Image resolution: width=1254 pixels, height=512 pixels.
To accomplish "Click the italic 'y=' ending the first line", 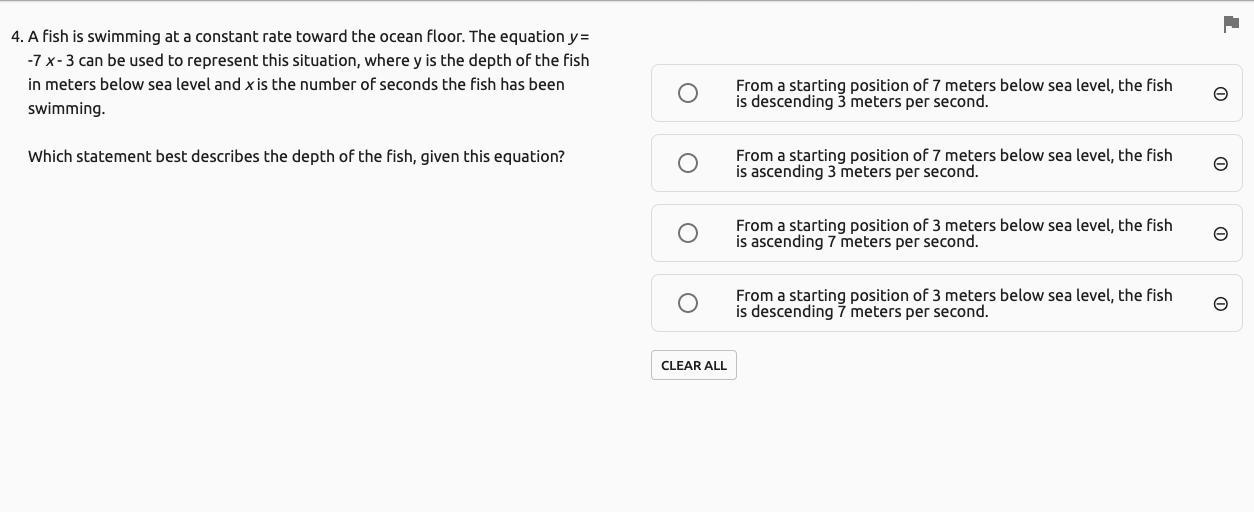I will (x=579, y=37).
